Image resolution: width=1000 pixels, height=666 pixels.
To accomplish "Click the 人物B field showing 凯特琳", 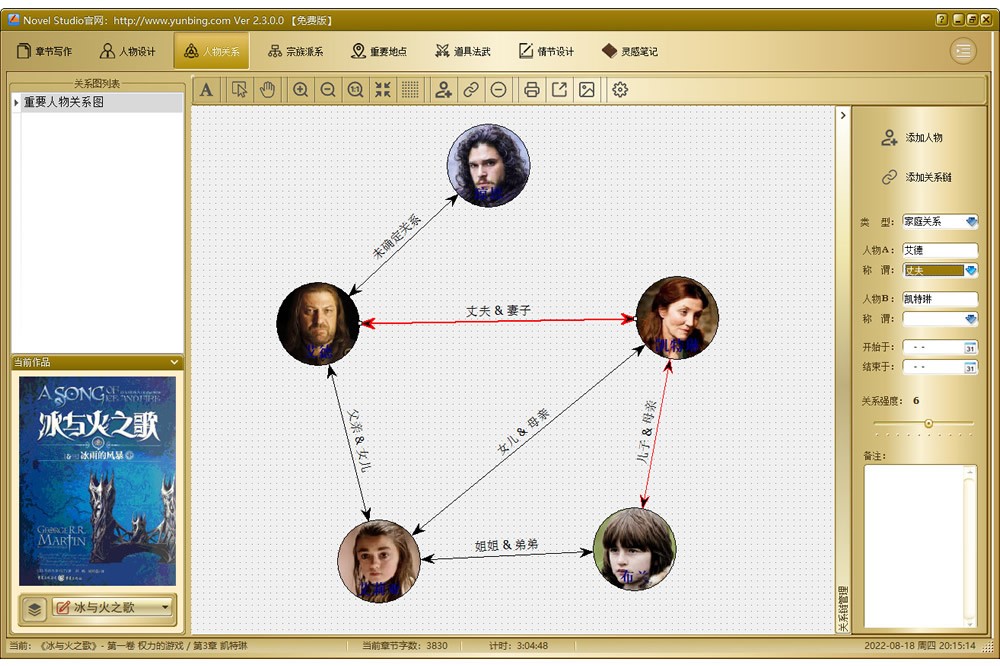I will tap(940, 299).
